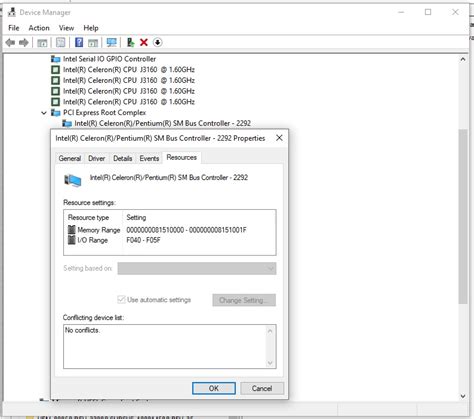Open Help via blue question-mark icon
Image resolution: width=474 pixels, height=419 pixels.
point(79,42)
